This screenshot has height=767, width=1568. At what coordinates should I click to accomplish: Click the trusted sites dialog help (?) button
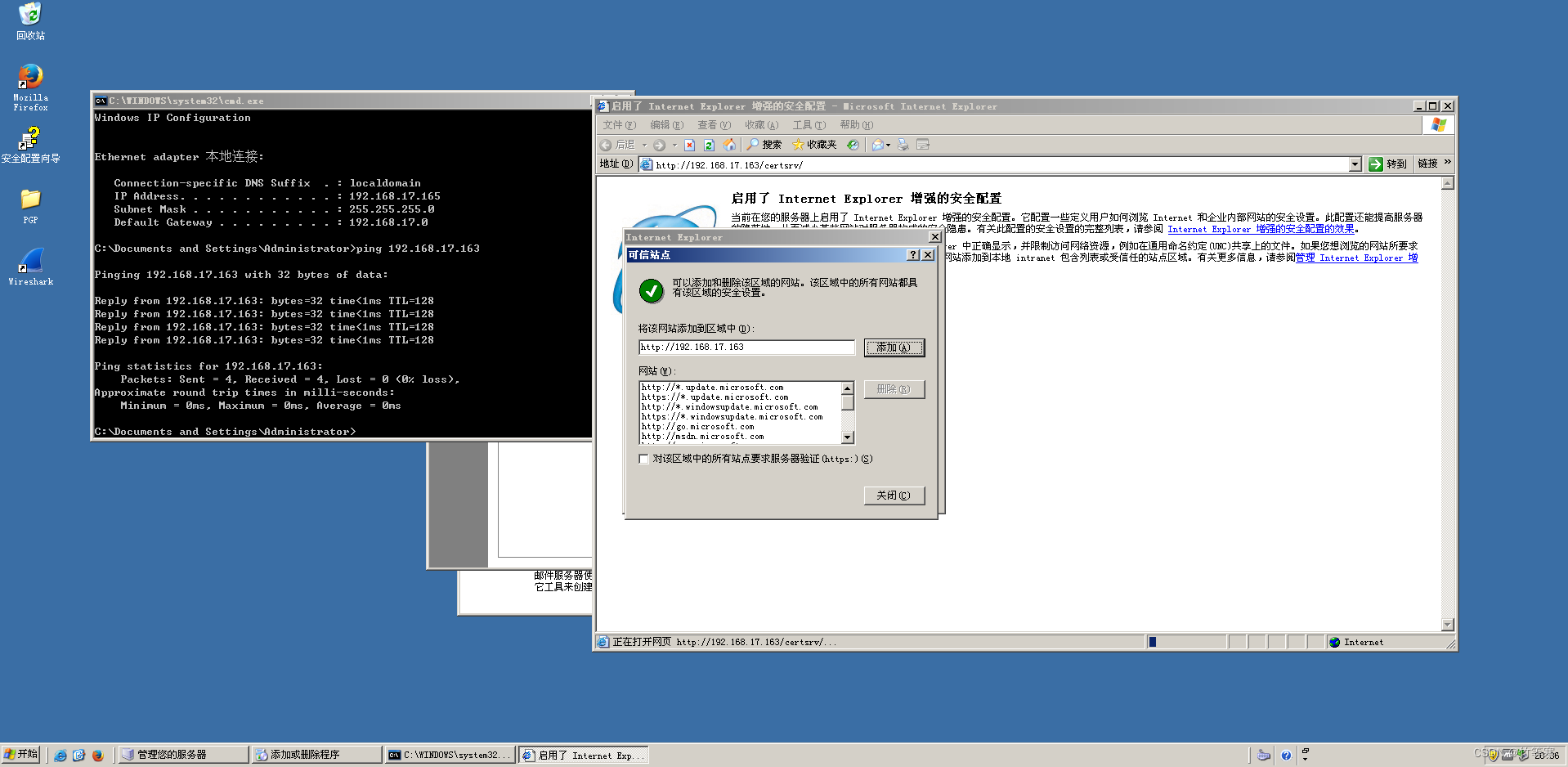click(x=913, y=255)
